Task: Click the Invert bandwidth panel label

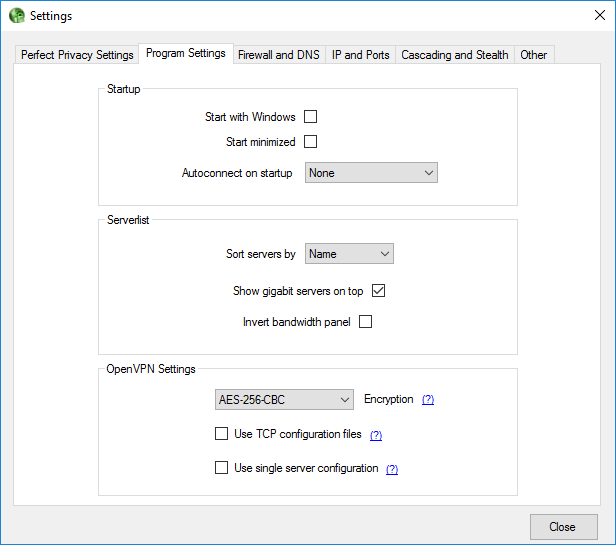Action: point(297,322)
